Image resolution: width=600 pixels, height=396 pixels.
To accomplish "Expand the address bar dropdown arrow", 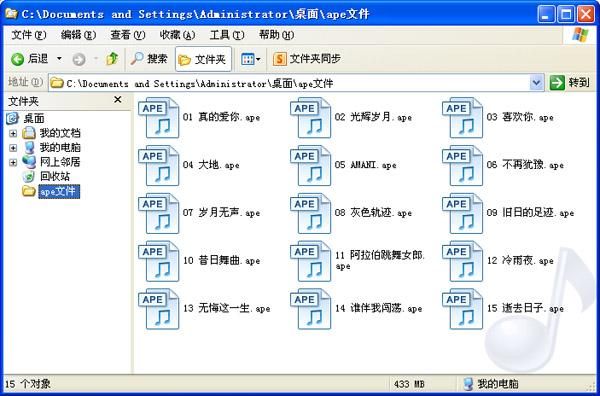I will (536, 83).
